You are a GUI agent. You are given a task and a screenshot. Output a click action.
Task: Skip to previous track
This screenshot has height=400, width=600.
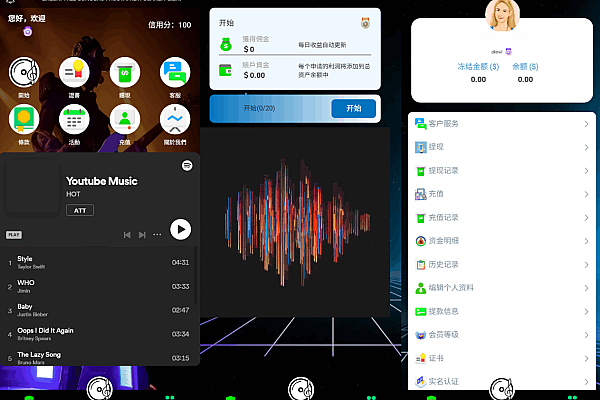tap(127, 235)
